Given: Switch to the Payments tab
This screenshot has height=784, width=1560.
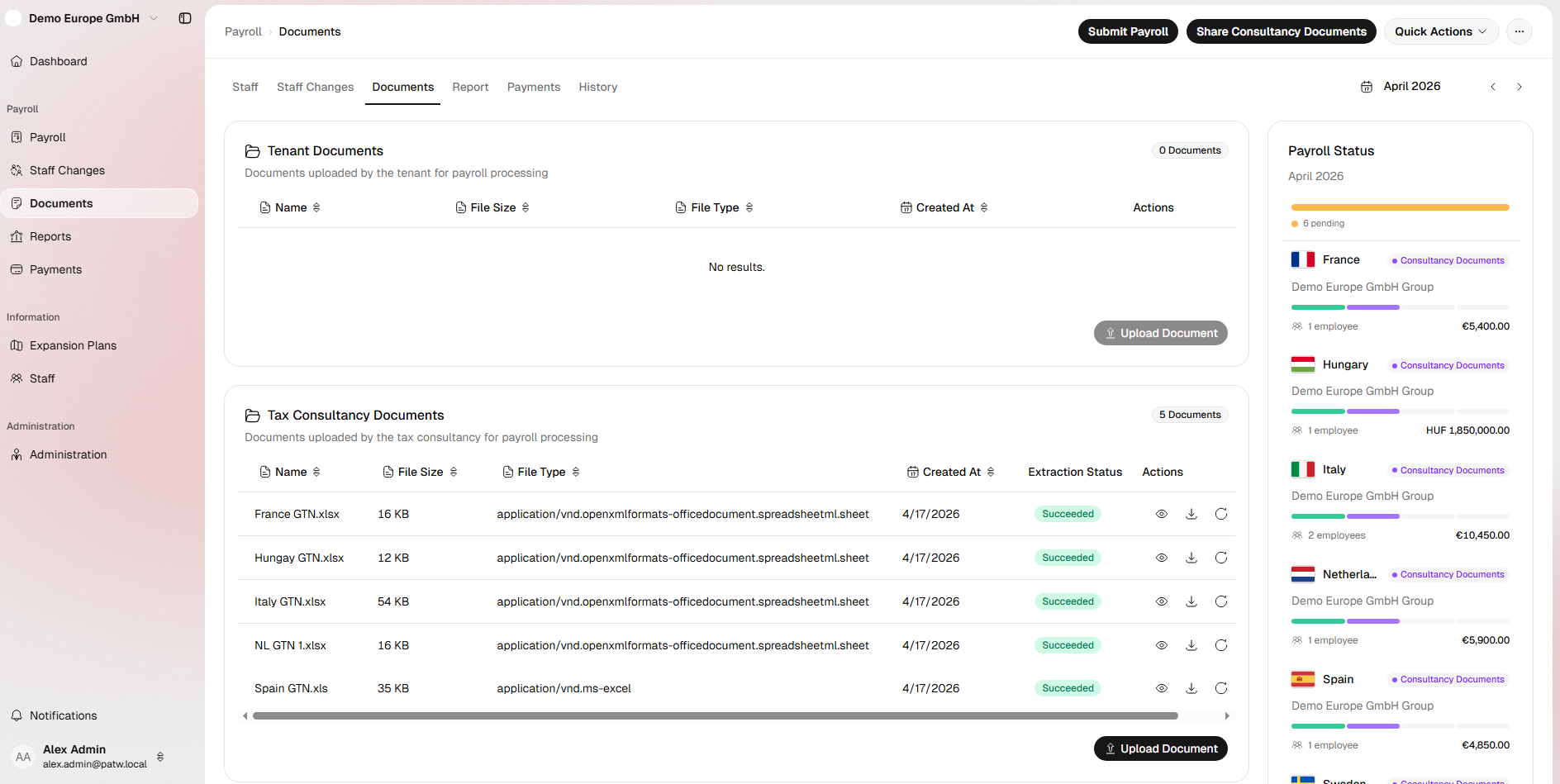Looking at the screenshot, I should [534, 87].
